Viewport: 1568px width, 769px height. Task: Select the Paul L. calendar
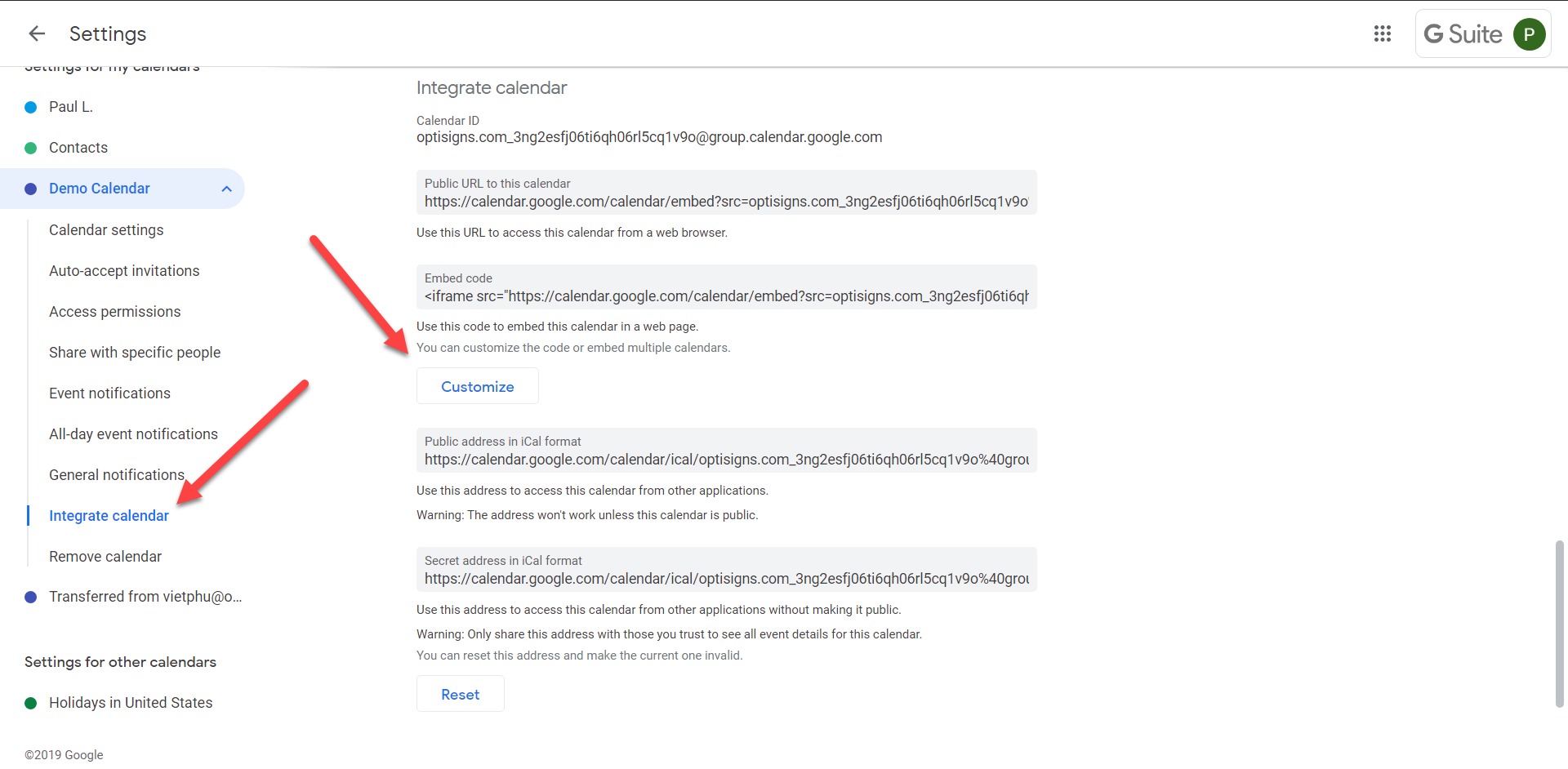(x=70, y=107)
